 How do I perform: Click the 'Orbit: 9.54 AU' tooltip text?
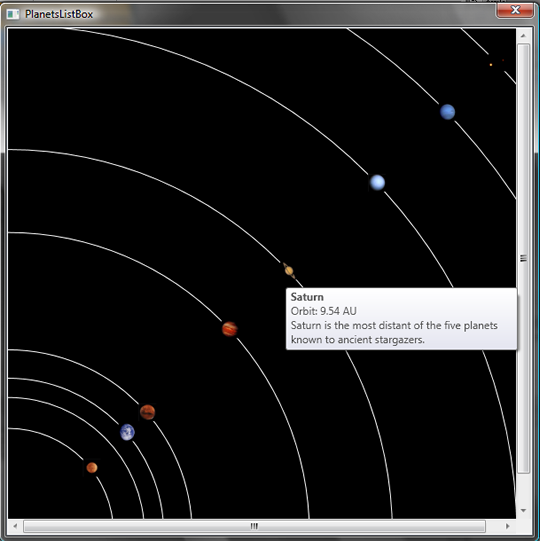[323, 311]
